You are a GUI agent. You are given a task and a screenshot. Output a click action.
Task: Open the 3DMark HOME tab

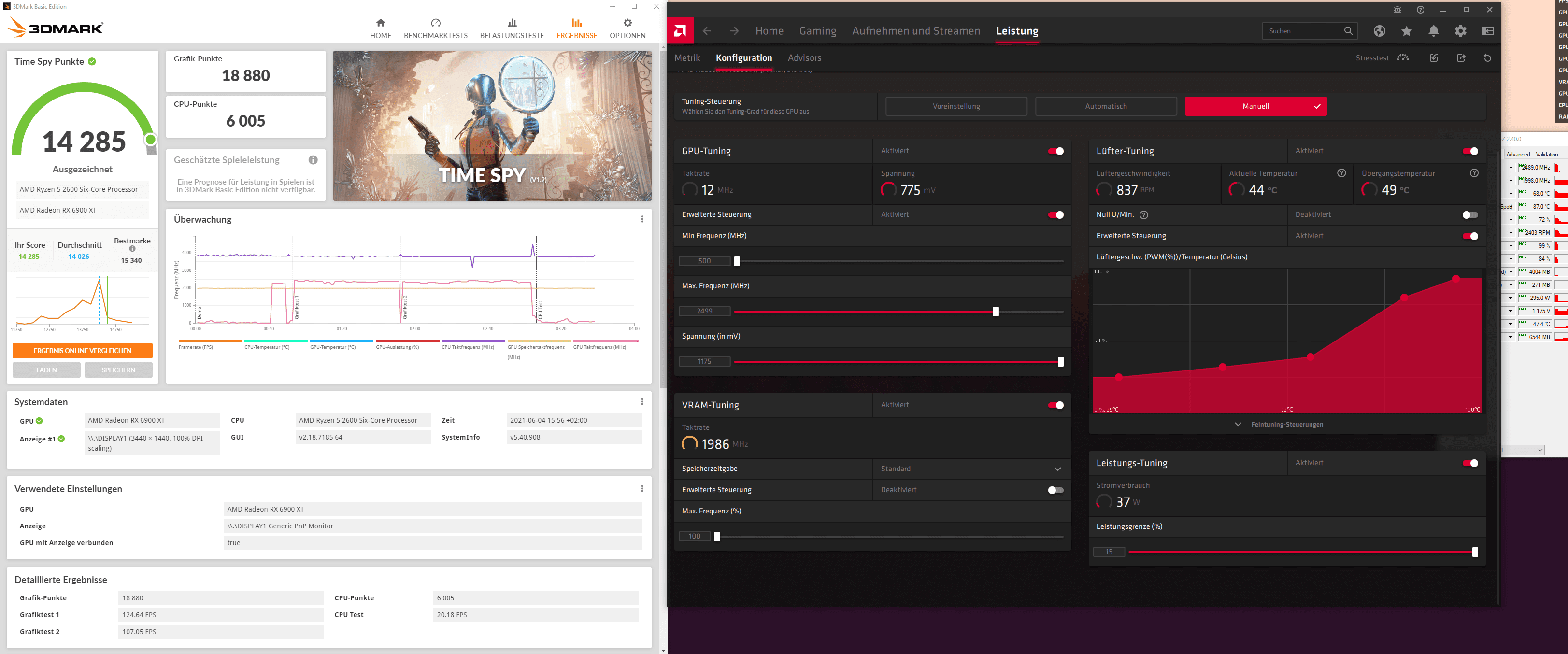click(381, 28)
